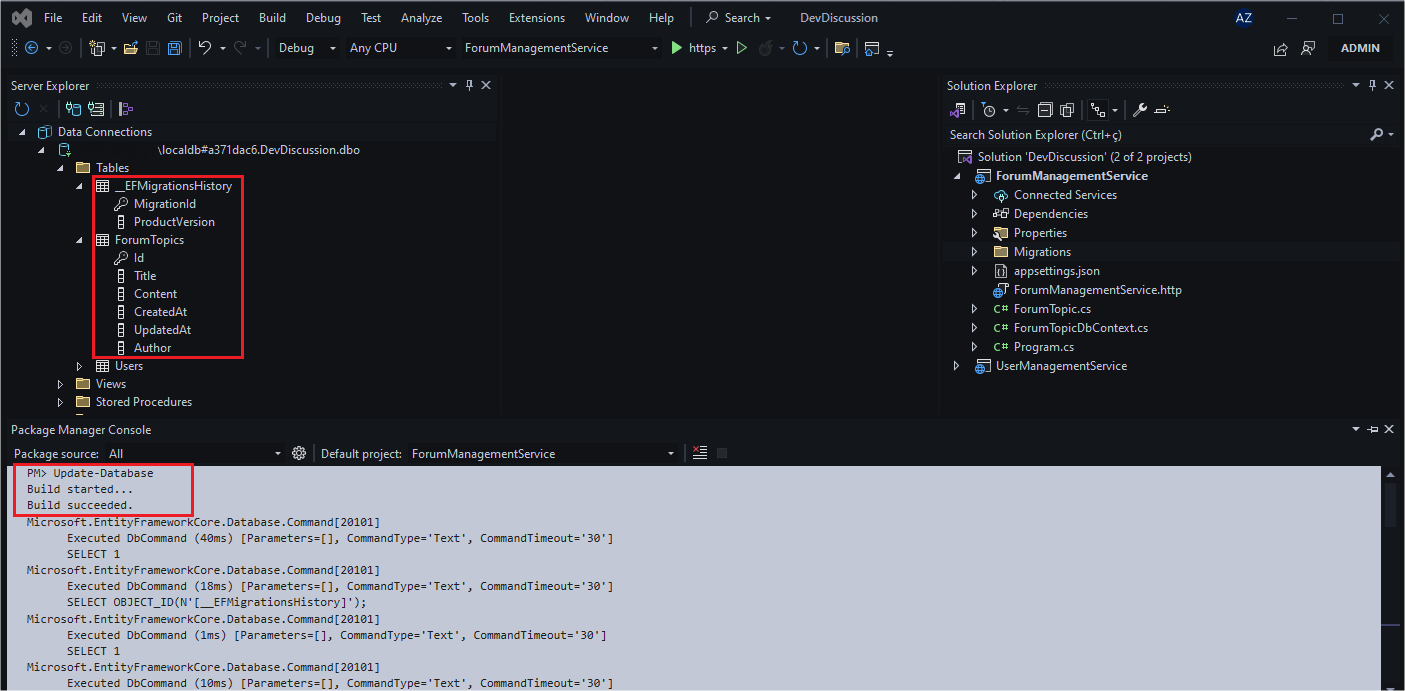Image resolution: width=1405 pixels, height=691 pixels.
Task: Refresh the Server Explorer tree
Action: coord(22,109)
